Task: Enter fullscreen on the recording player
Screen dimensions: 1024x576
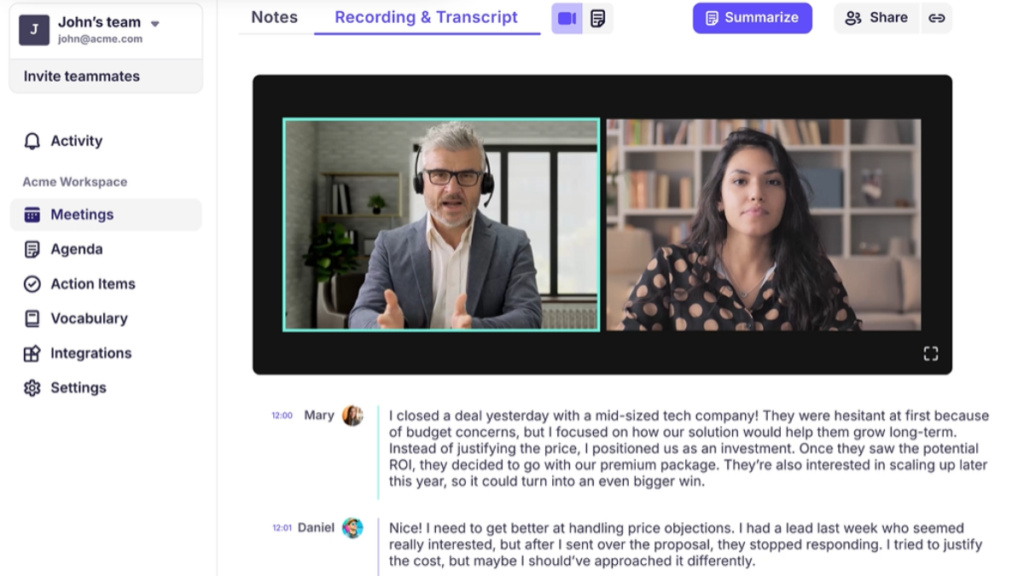Action: point(931,353)
